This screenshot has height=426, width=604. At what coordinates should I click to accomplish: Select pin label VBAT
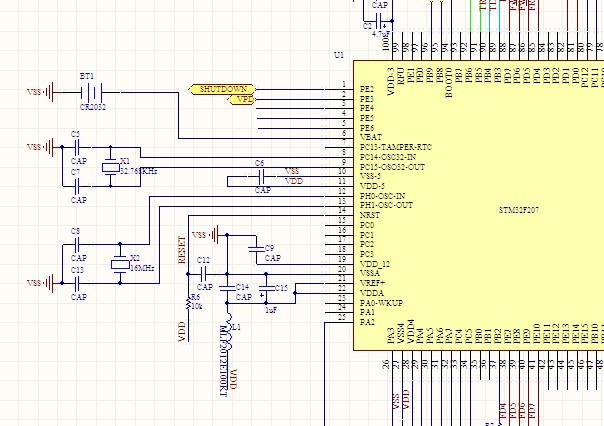pyautogui.click(x=371, y=137)
